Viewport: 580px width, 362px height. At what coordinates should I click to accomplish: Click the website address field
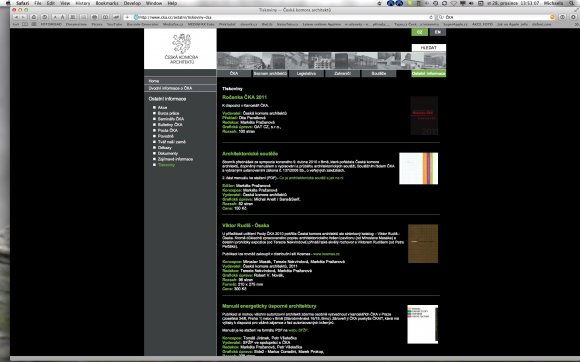pos(281,17)
